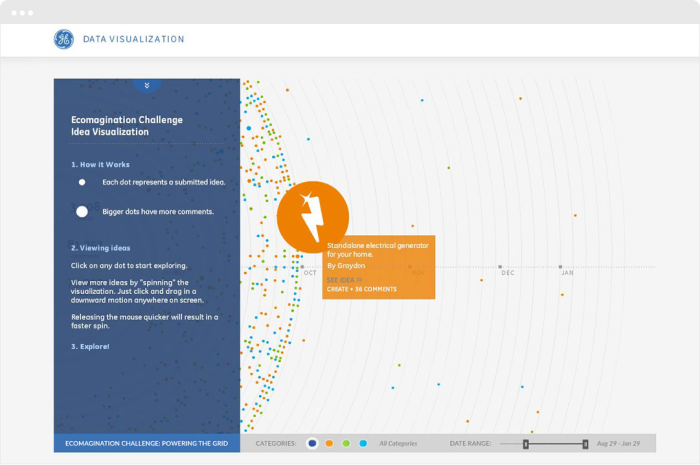Screen dimensions: 700x465
Task: Click the All Categories label
Action: point(398,444)
